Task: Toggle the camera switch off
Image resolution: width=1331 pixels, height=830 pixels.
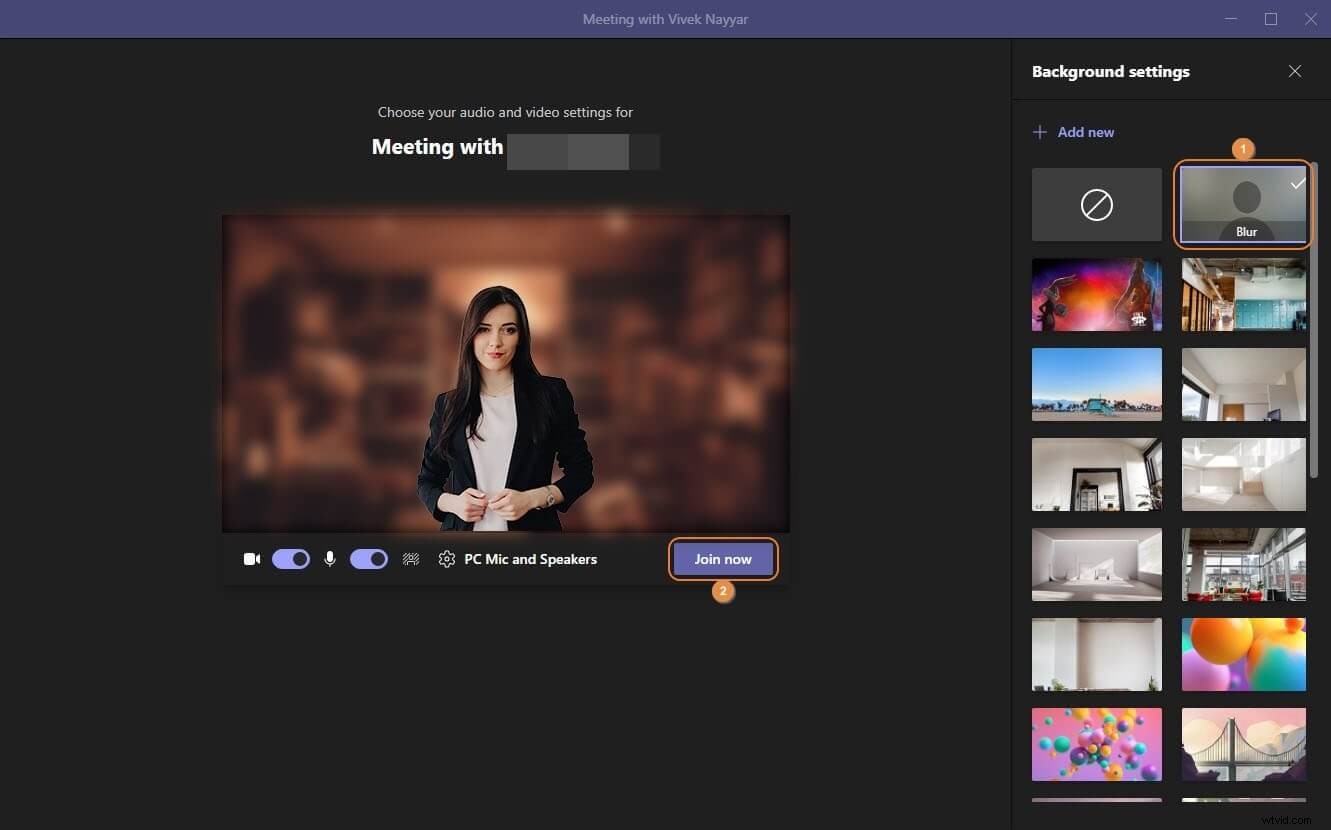Action: (290, 559)
